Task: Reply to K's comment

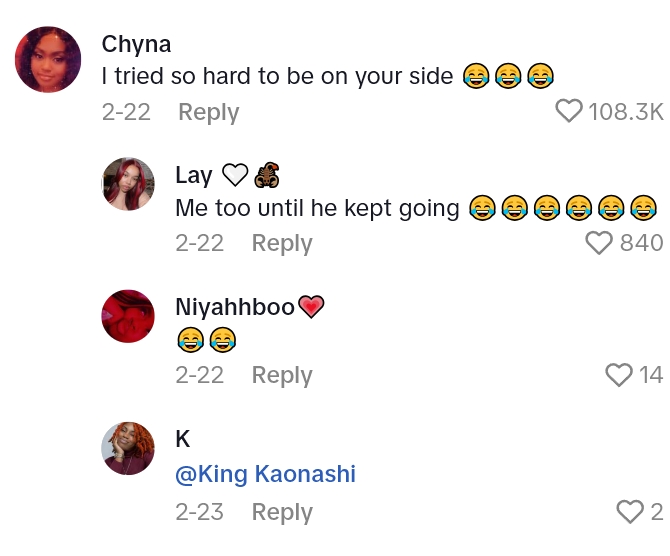Action: (x=282, y=512)
